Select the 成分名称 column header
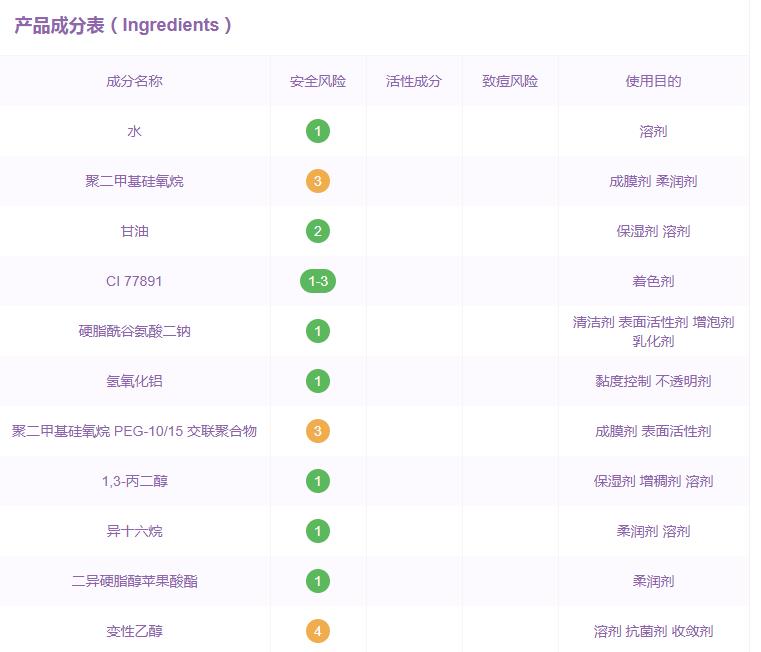The height and width of the screenshot is (652, 761). coord(134,81)
